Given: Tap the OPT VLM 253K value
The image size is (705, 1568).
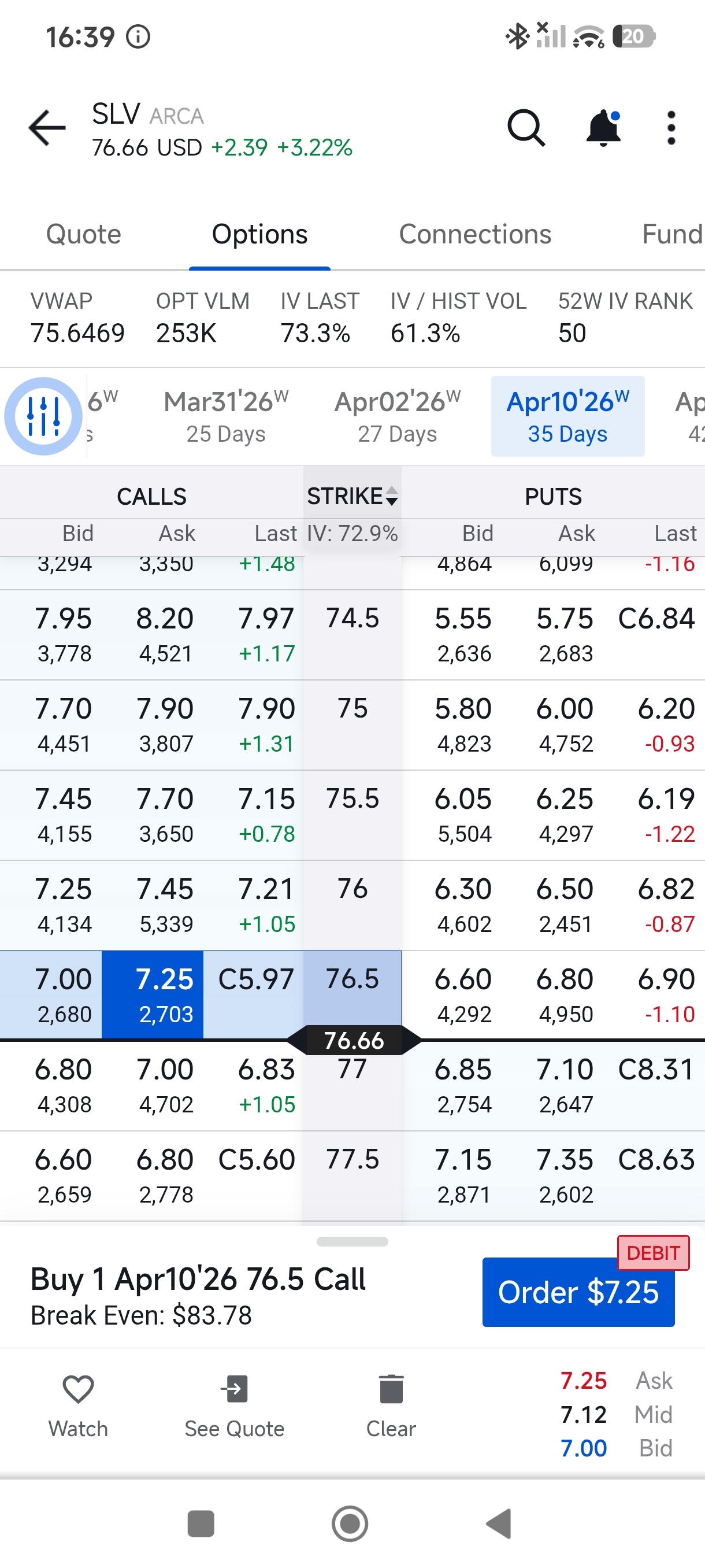Looking at the screenshot, I should tap(186, 333).
